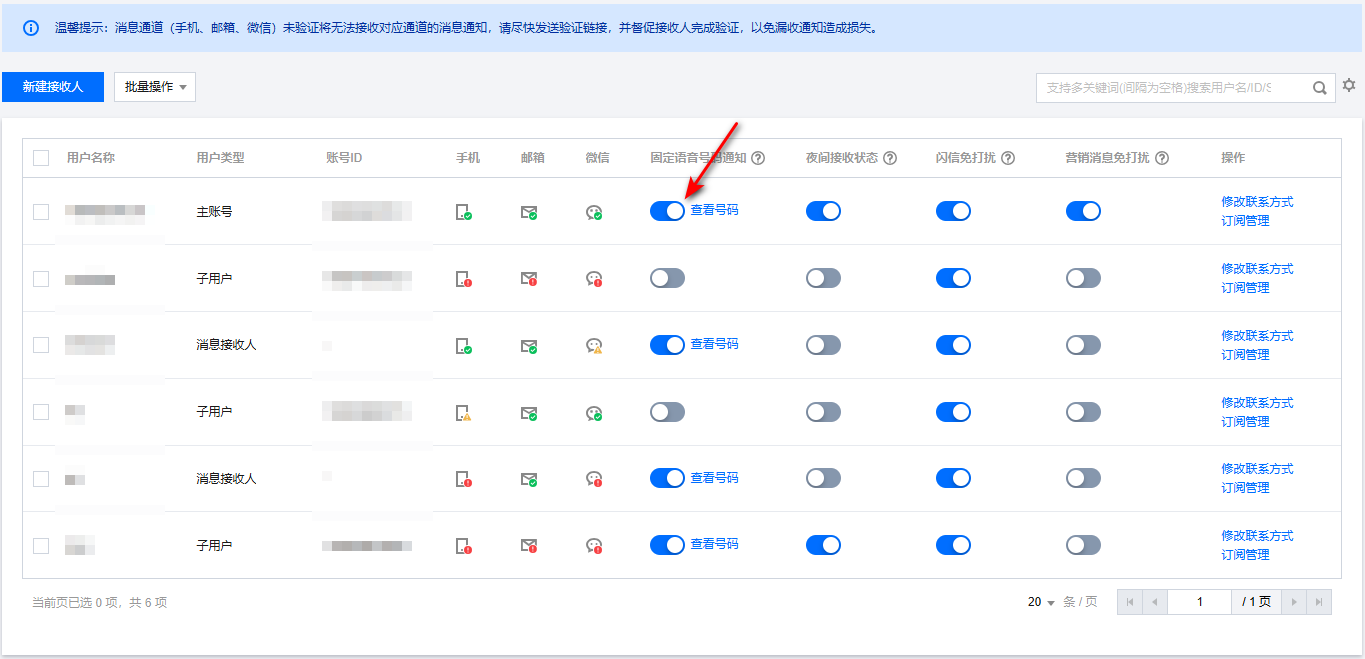This screenshot has width=1365, height=659.
Task: Click email verified icon in 主账号 row
Action: tap(529, 212)
